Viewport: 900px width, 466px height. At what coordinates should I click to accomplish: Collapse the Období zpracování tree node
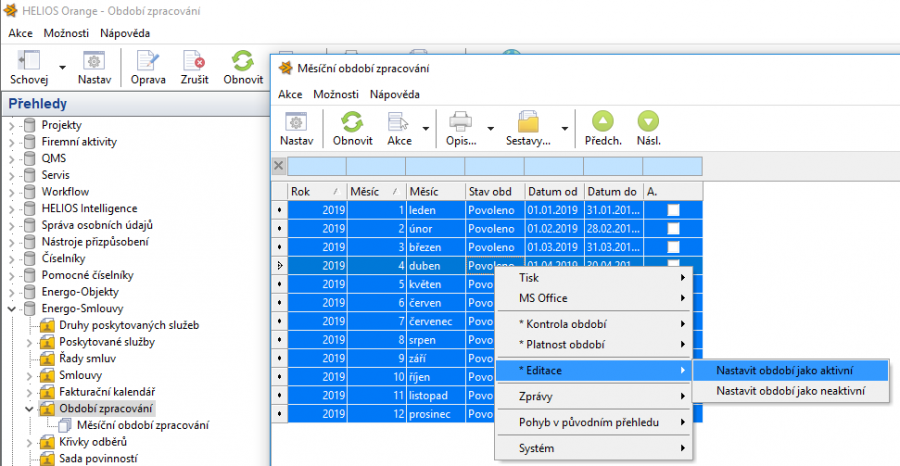[29, 409]
